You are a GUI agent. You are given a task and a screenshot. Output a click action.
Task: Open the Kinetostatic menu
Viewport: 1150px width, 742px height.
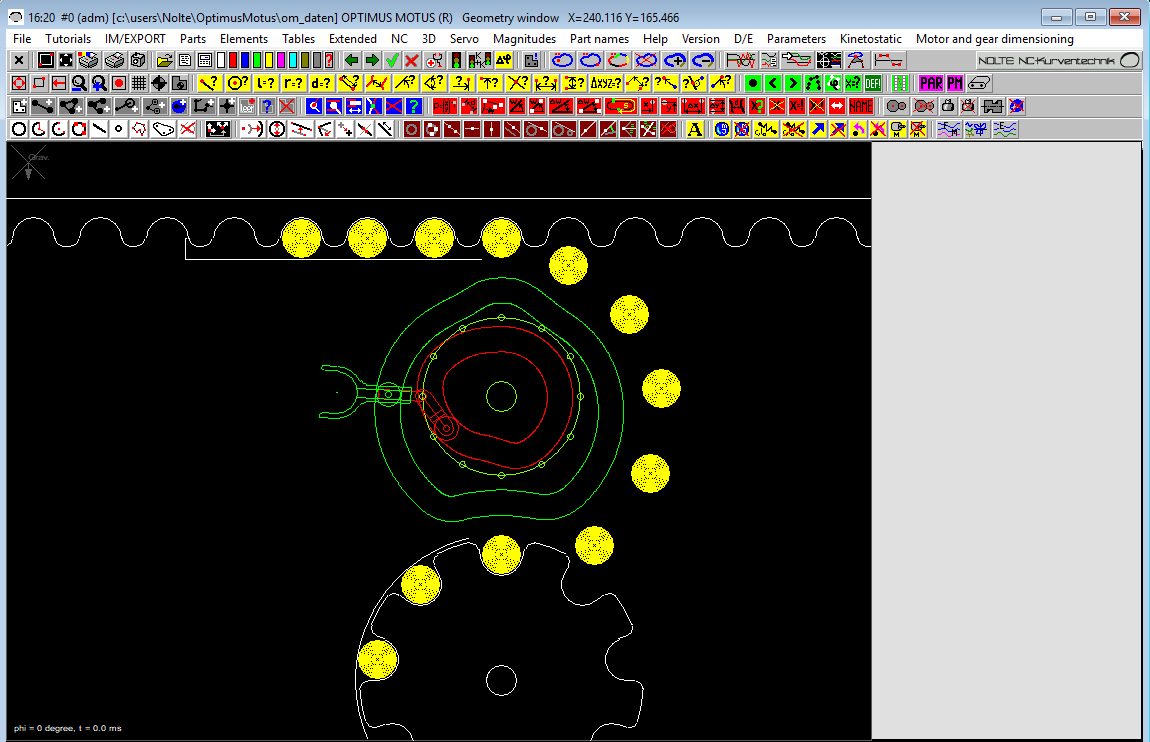tap(870, 39)
